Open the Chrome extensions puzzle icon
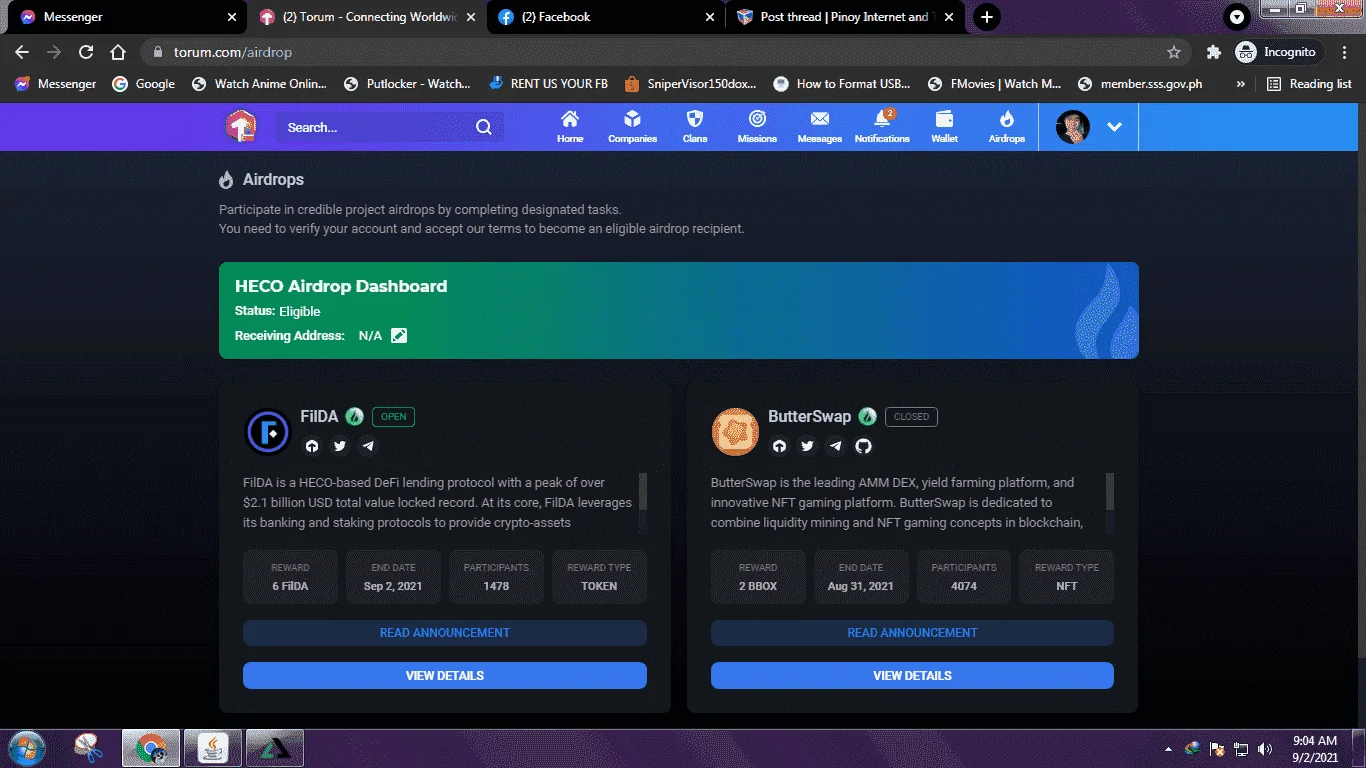This screenshot has height=768, width=1366. 1214,52
